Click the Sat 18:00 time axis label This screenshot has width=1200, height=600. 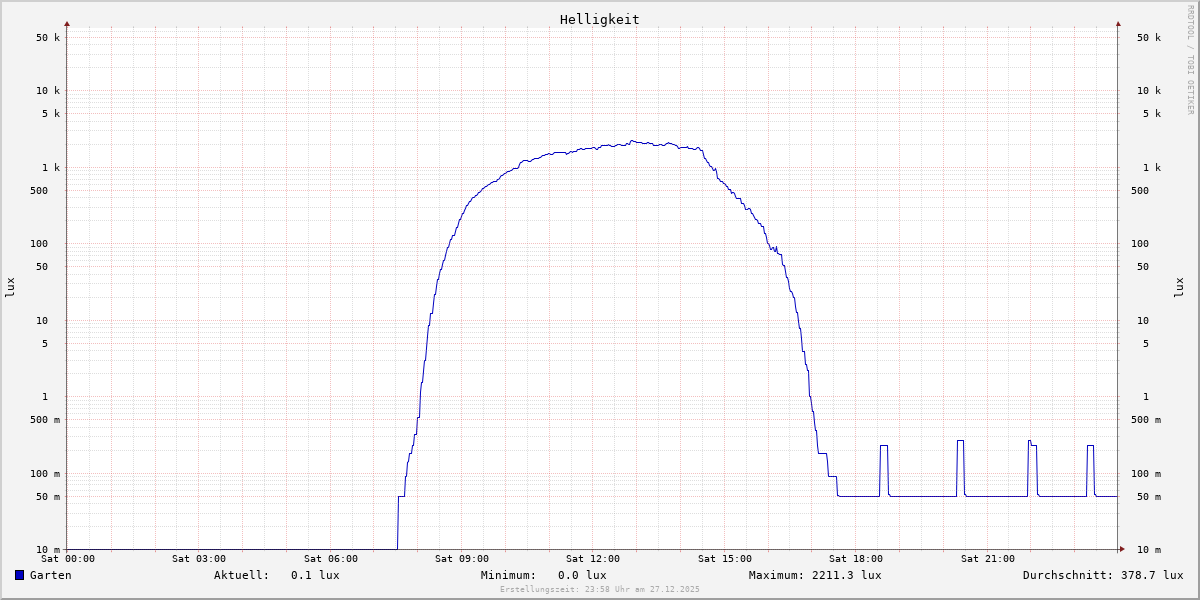[x=855, y=559]
